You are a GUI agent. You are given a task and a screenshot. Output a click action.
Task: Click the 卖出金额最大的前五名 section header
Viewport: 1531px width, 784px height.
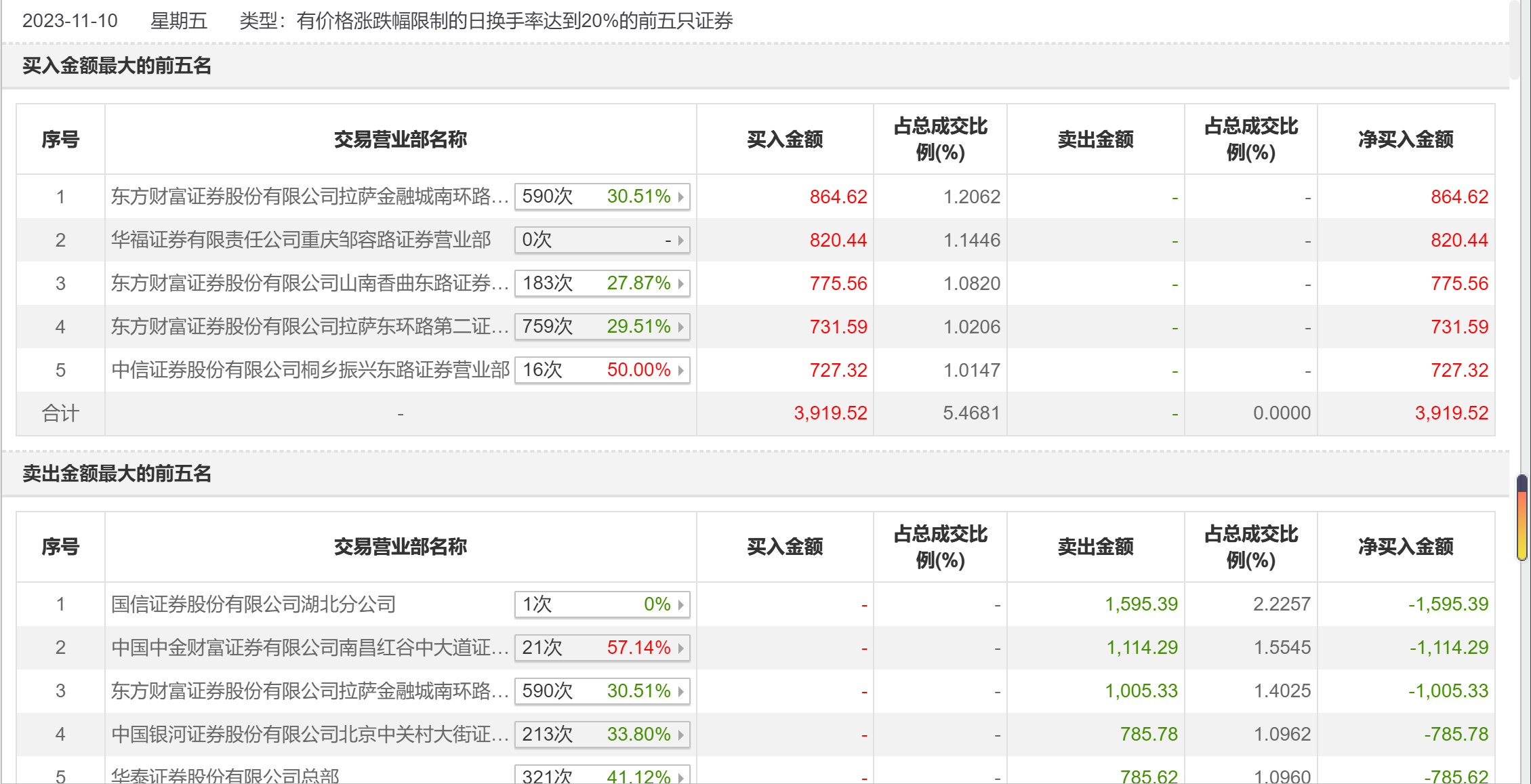point(117,474)
